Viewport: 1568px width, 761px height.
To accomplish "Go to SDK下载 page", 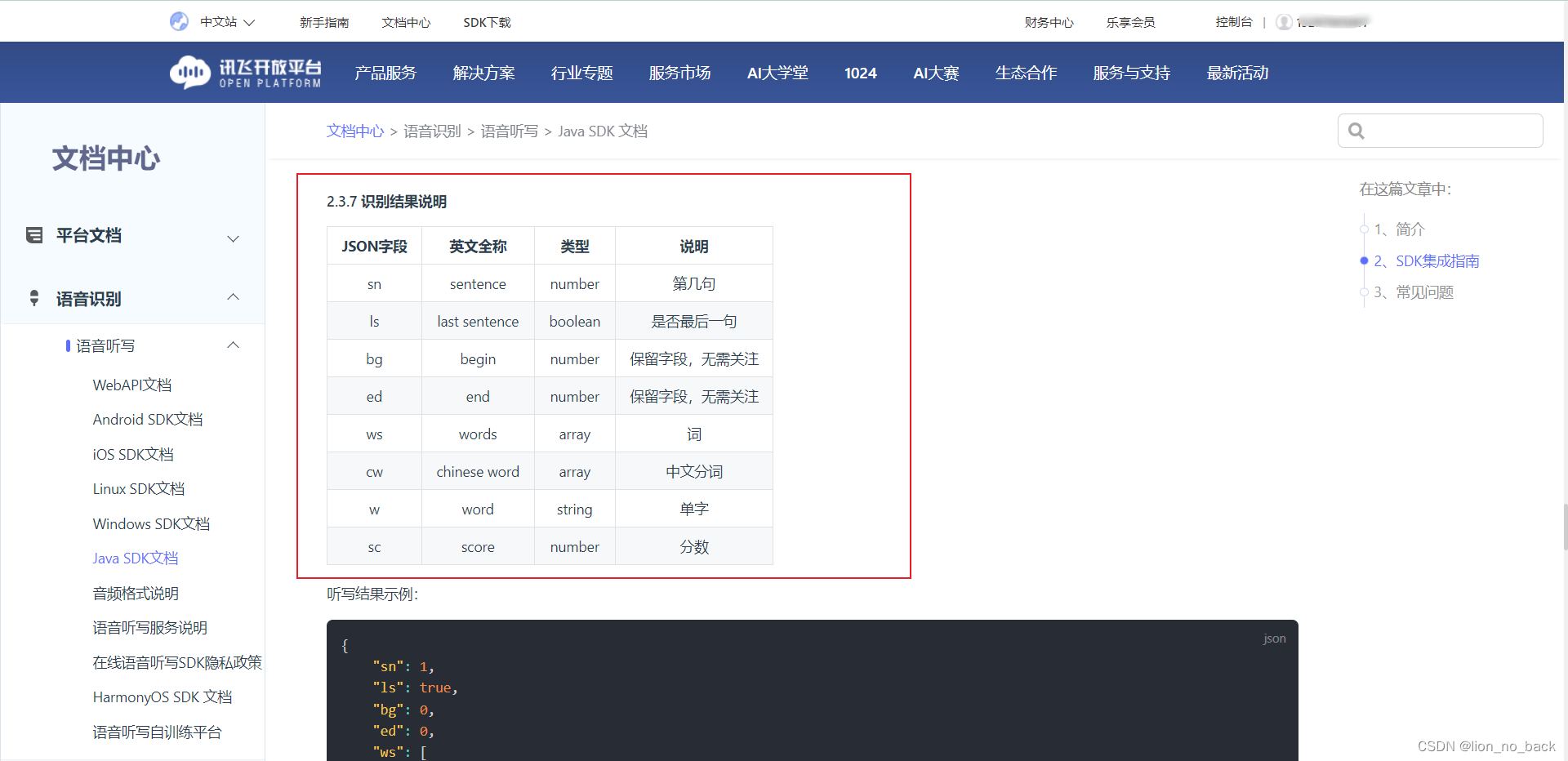I will click(487, 22).
